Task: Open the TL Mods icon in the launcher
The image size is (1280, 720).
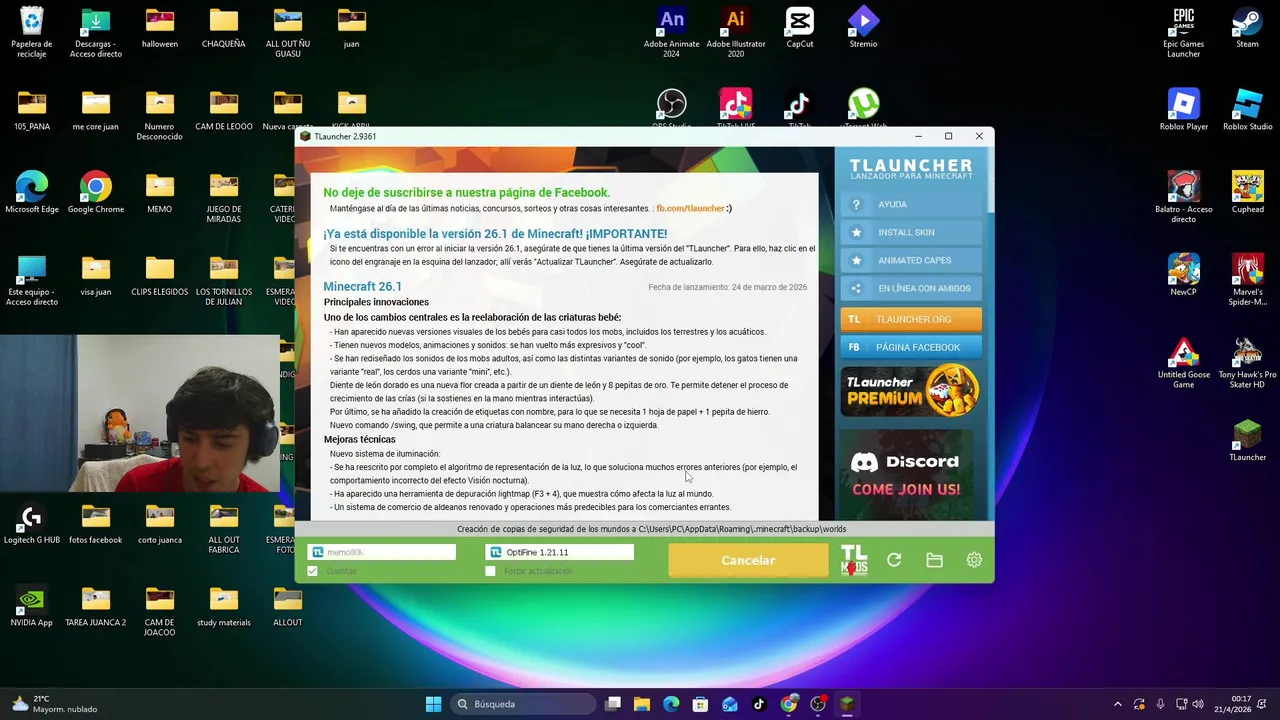Action: click(854, 560)
